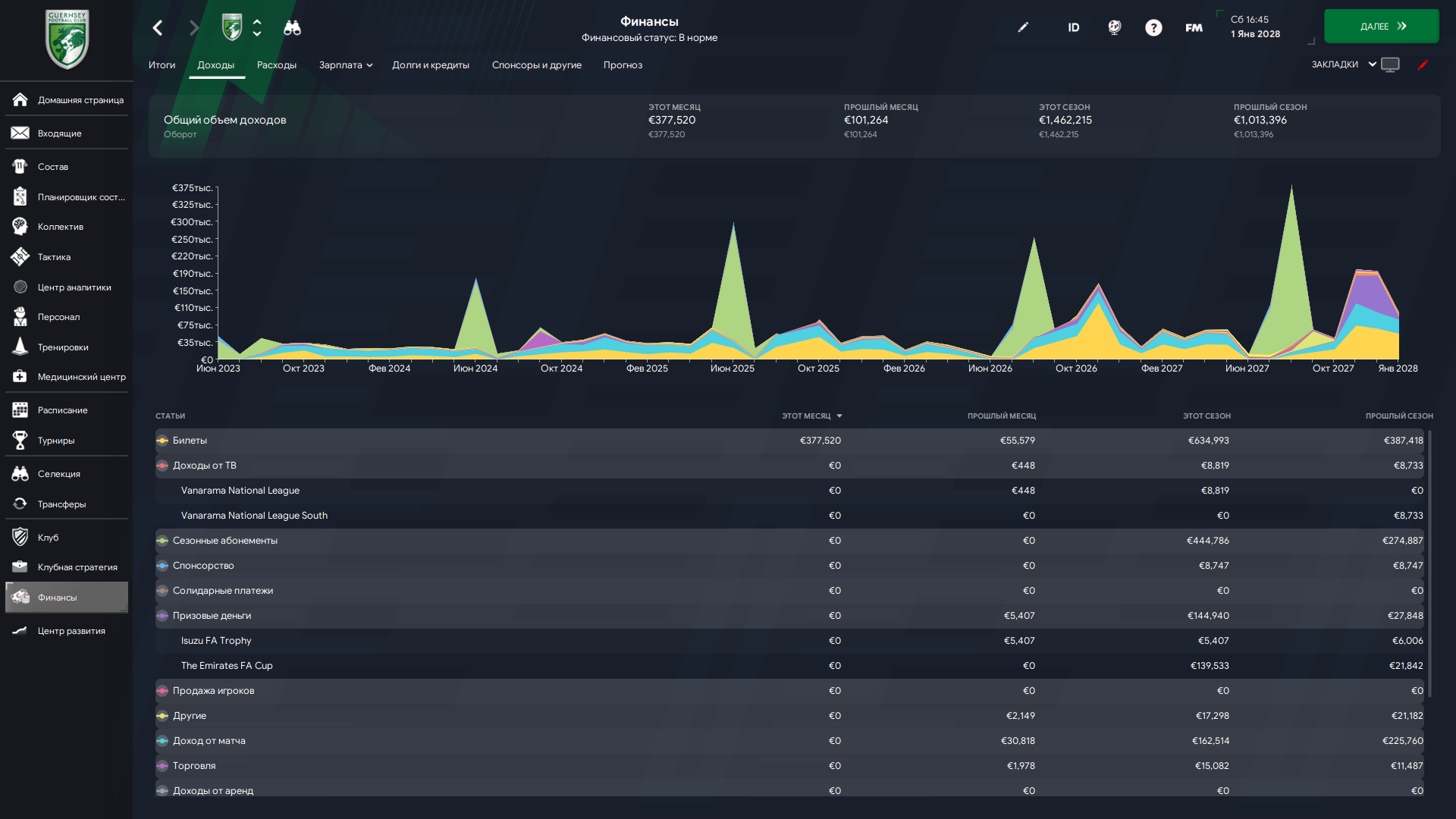Switch to the Долги и кредиты tab
Image resolution: width=1456 pixels, height=819 pixels.
click(430, 65)
